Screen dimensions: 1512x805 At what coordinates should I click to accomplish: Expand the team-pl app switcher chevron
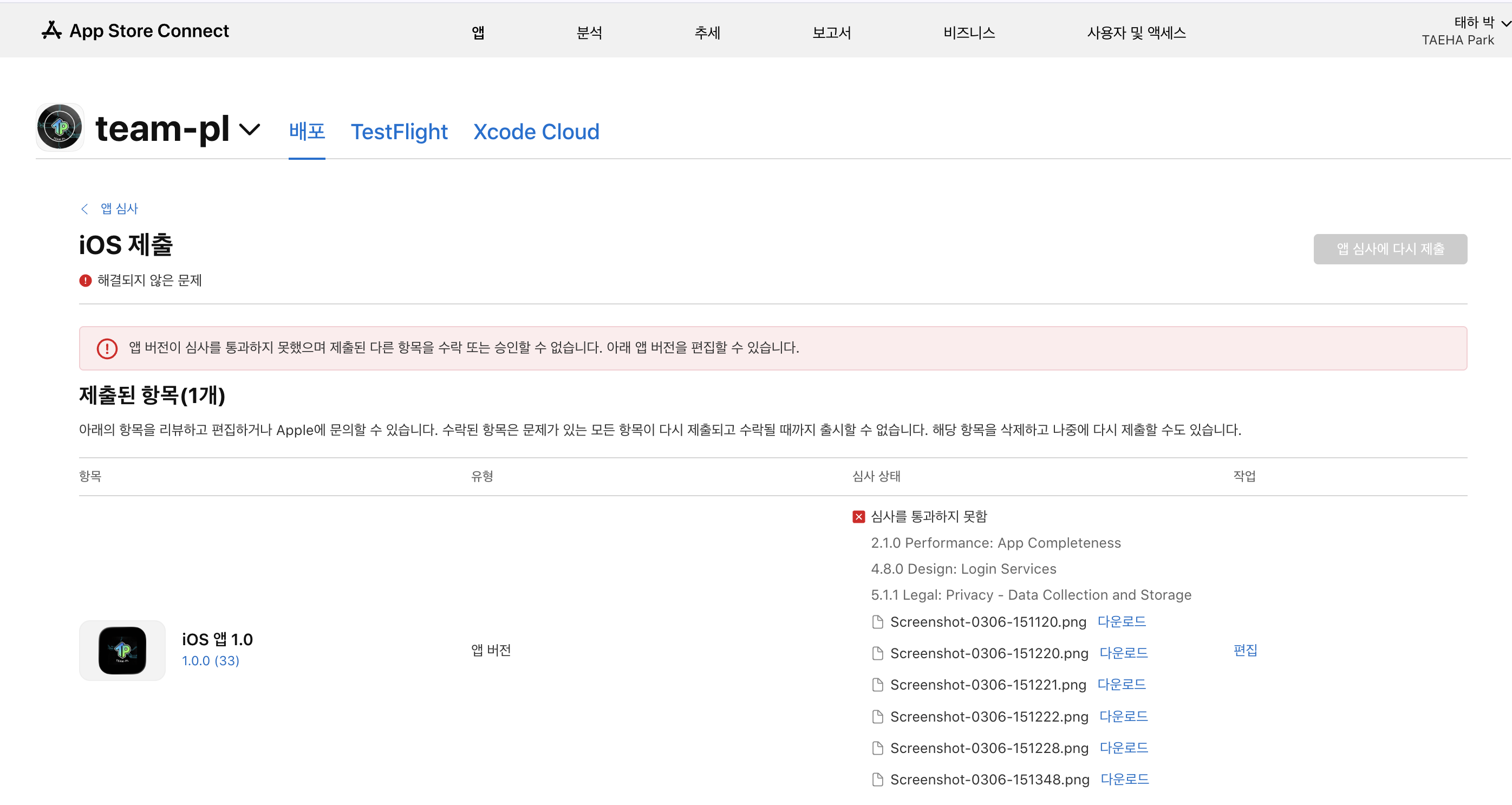[250, 129]
